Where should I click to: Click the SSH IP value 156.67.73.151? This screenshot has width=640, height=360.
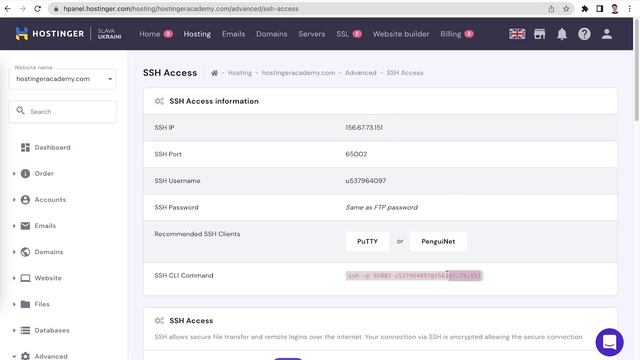click(364, 127)
